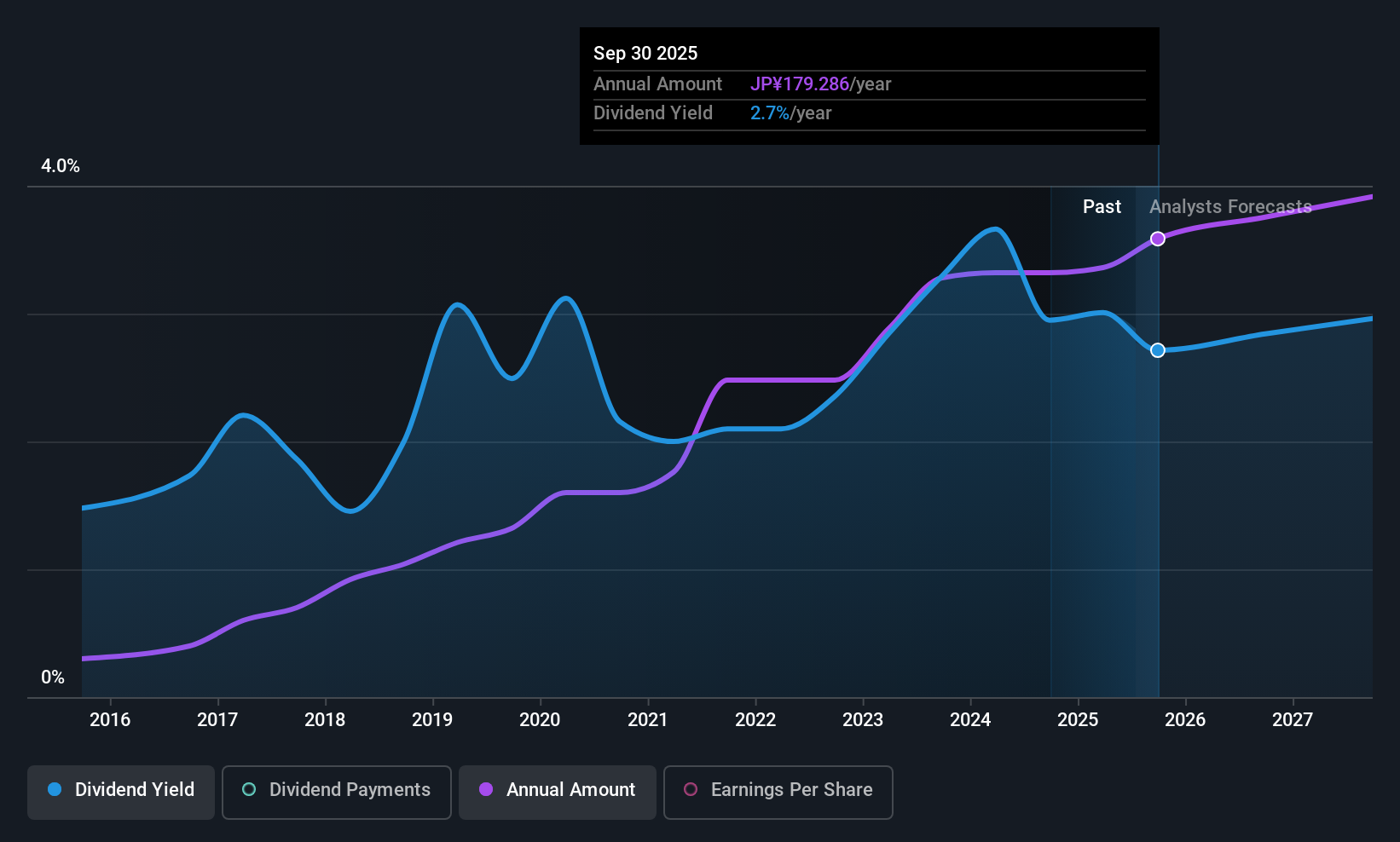Click the 2018 x-axis label
This screenshot has width=1400, height=842.
[x=325, y=719]
